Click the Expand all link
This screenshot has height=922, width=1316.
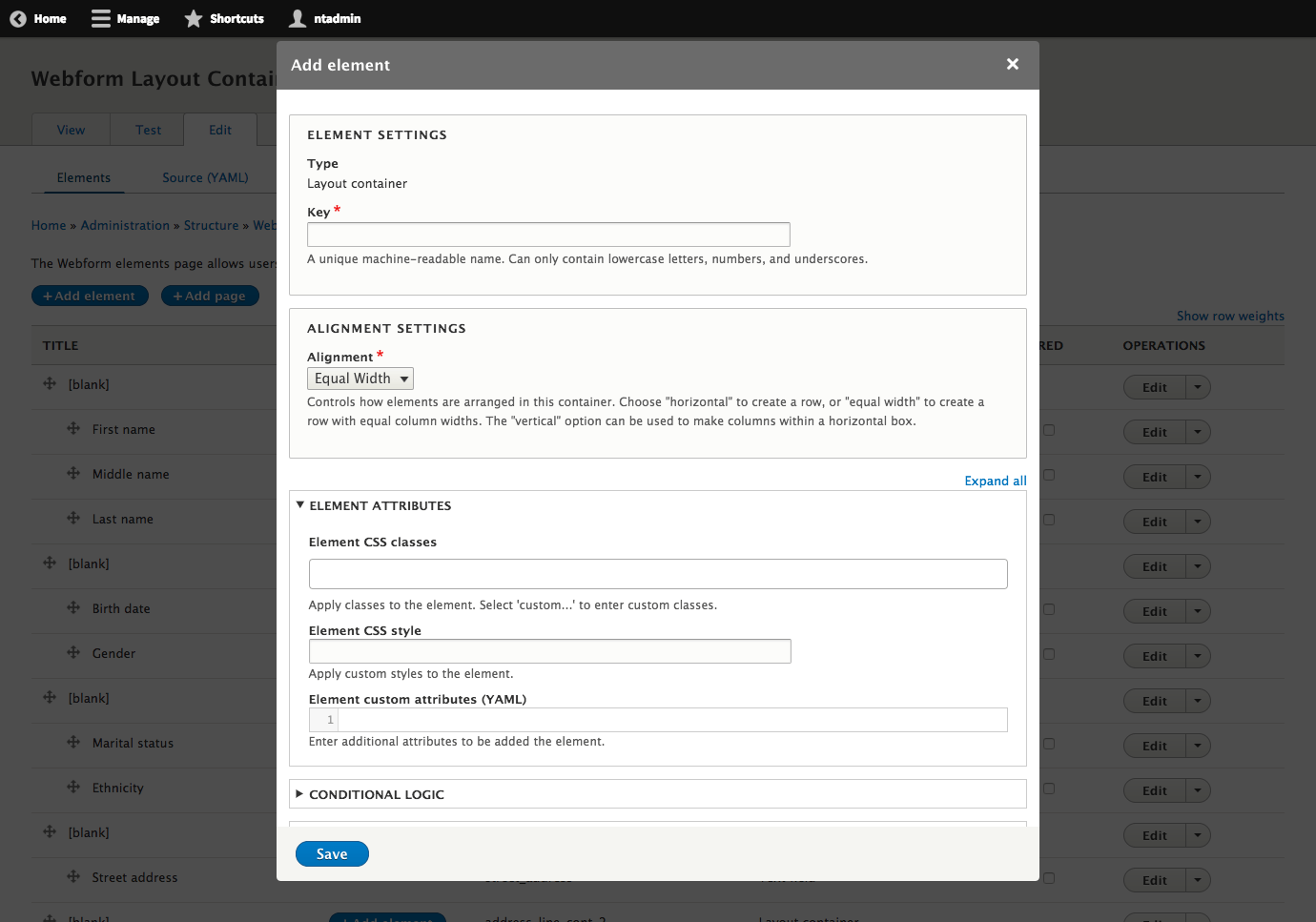(x=995, y=481)
